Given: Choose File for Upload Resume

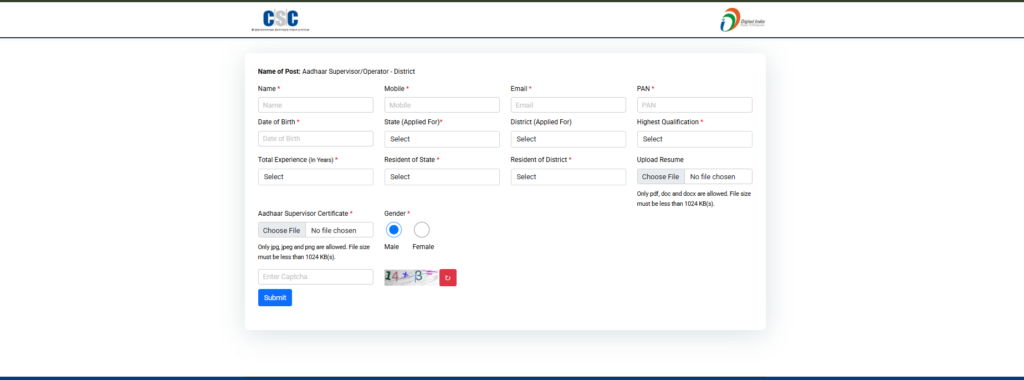Looking at the screenshot, I should 660,177.
